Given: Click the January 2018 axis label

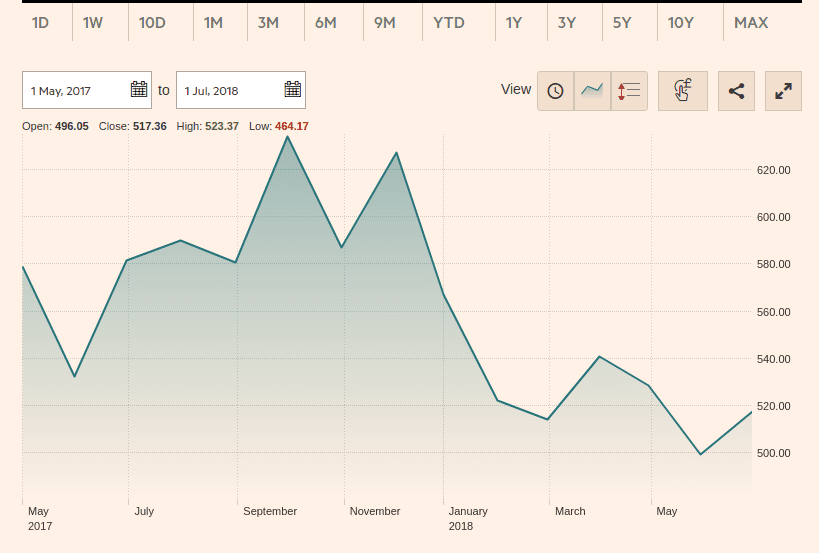Looking at the screenshot, I should (x=468, y=519).
